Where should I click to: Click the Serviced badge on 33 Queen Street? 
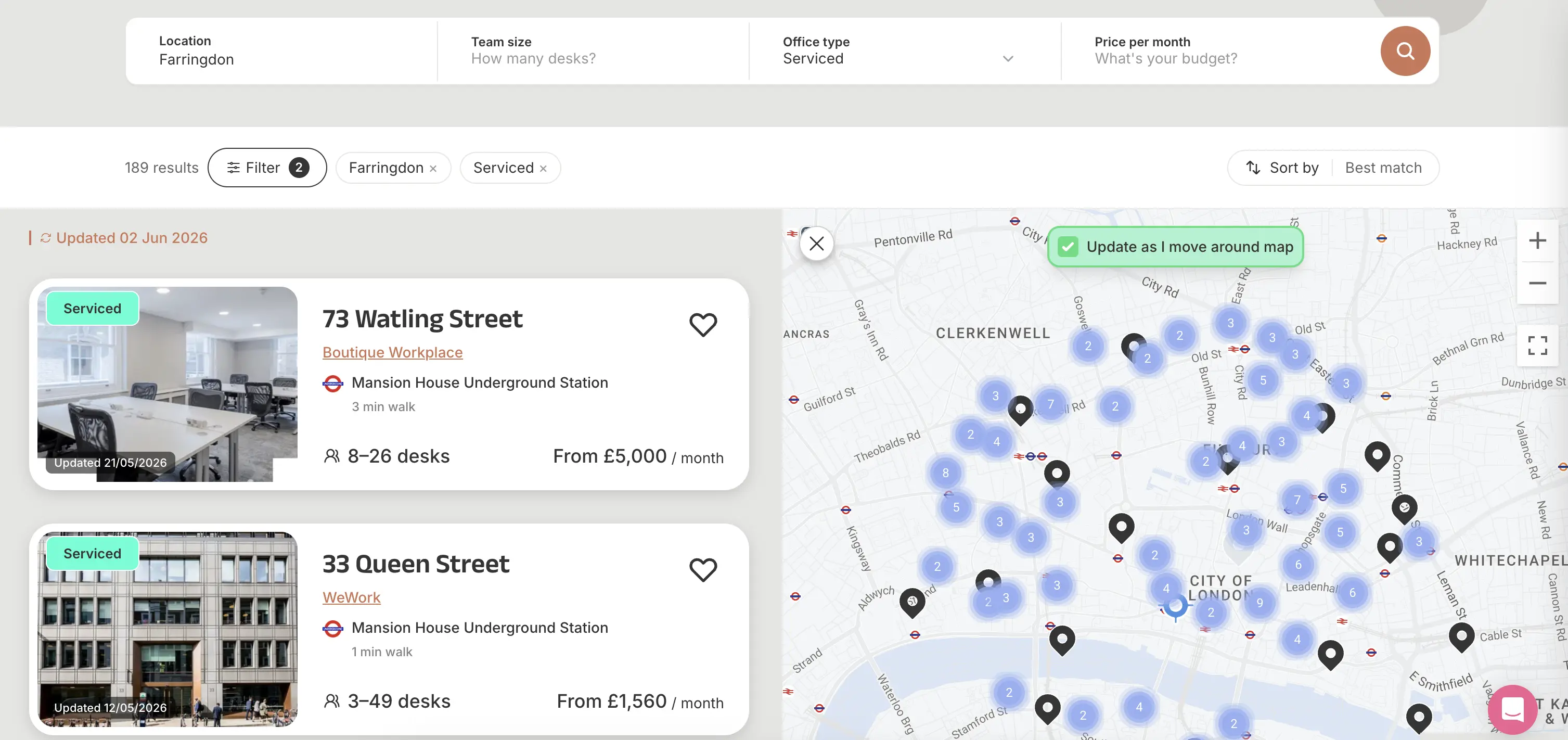[x=93, y=553]
